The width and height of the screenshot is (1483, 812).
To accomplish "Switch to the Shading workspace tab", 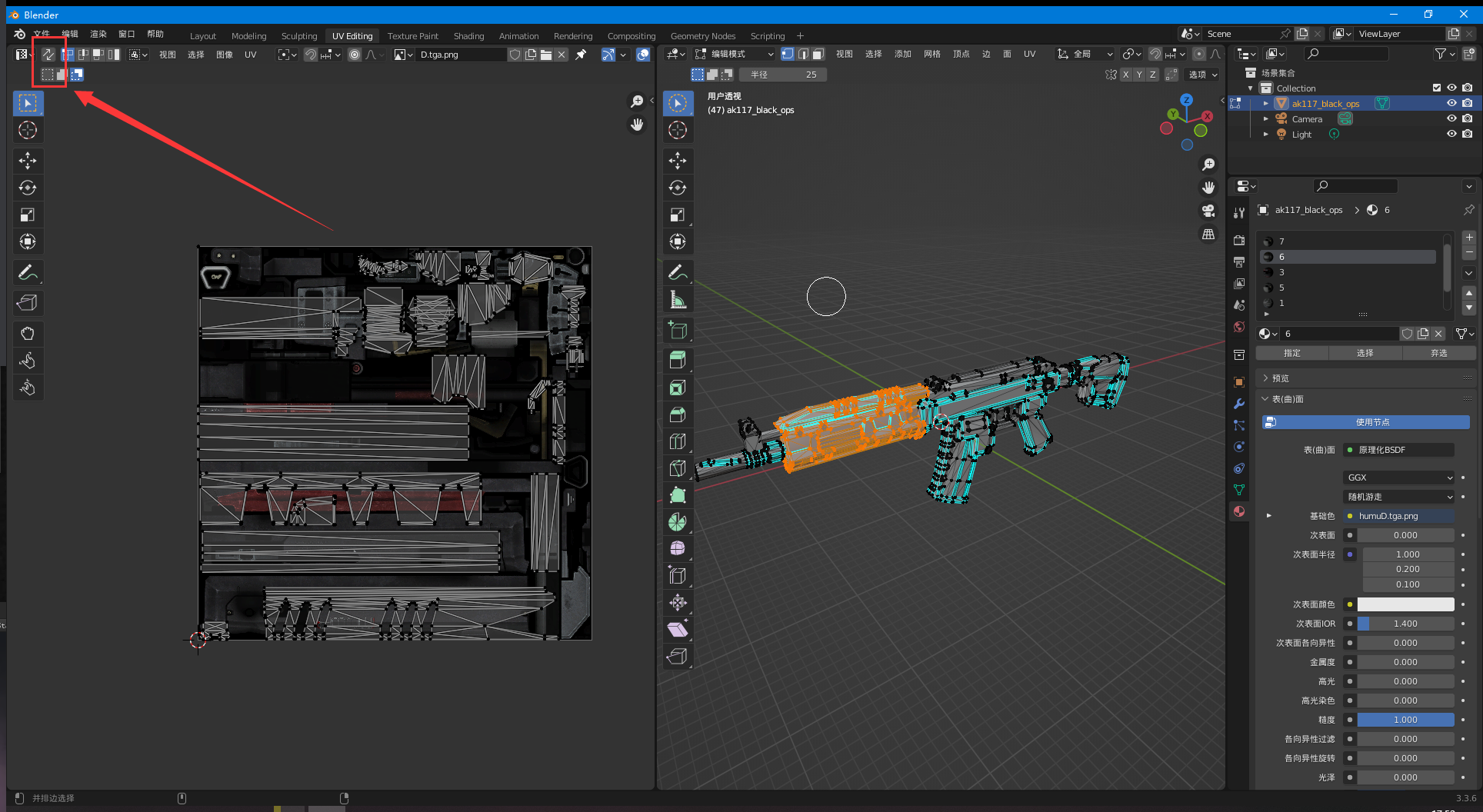I will [x=468, y=36].
